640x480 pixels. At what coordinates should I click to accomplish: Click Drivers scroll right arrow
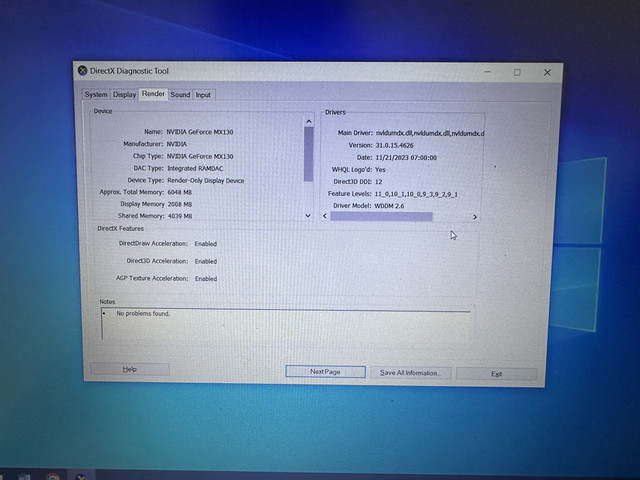click(x=475, y=217)
